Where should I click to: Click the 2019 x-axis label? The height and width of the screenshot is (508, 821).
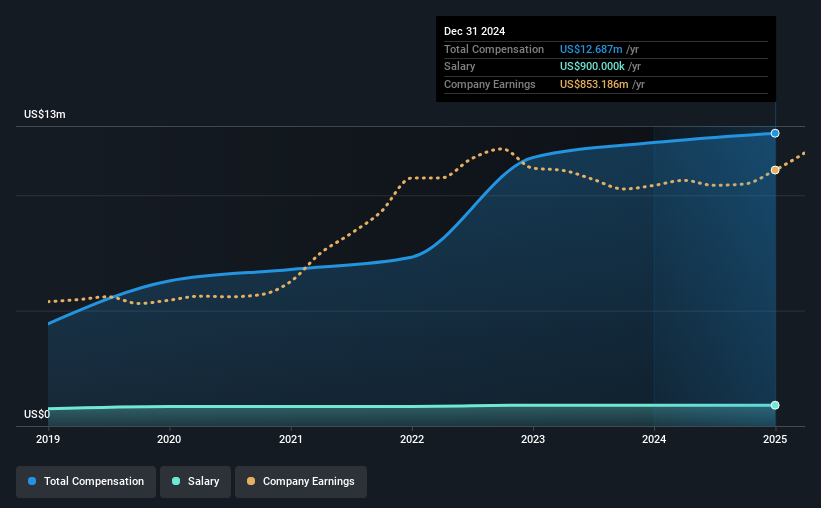tap(48, 439)
